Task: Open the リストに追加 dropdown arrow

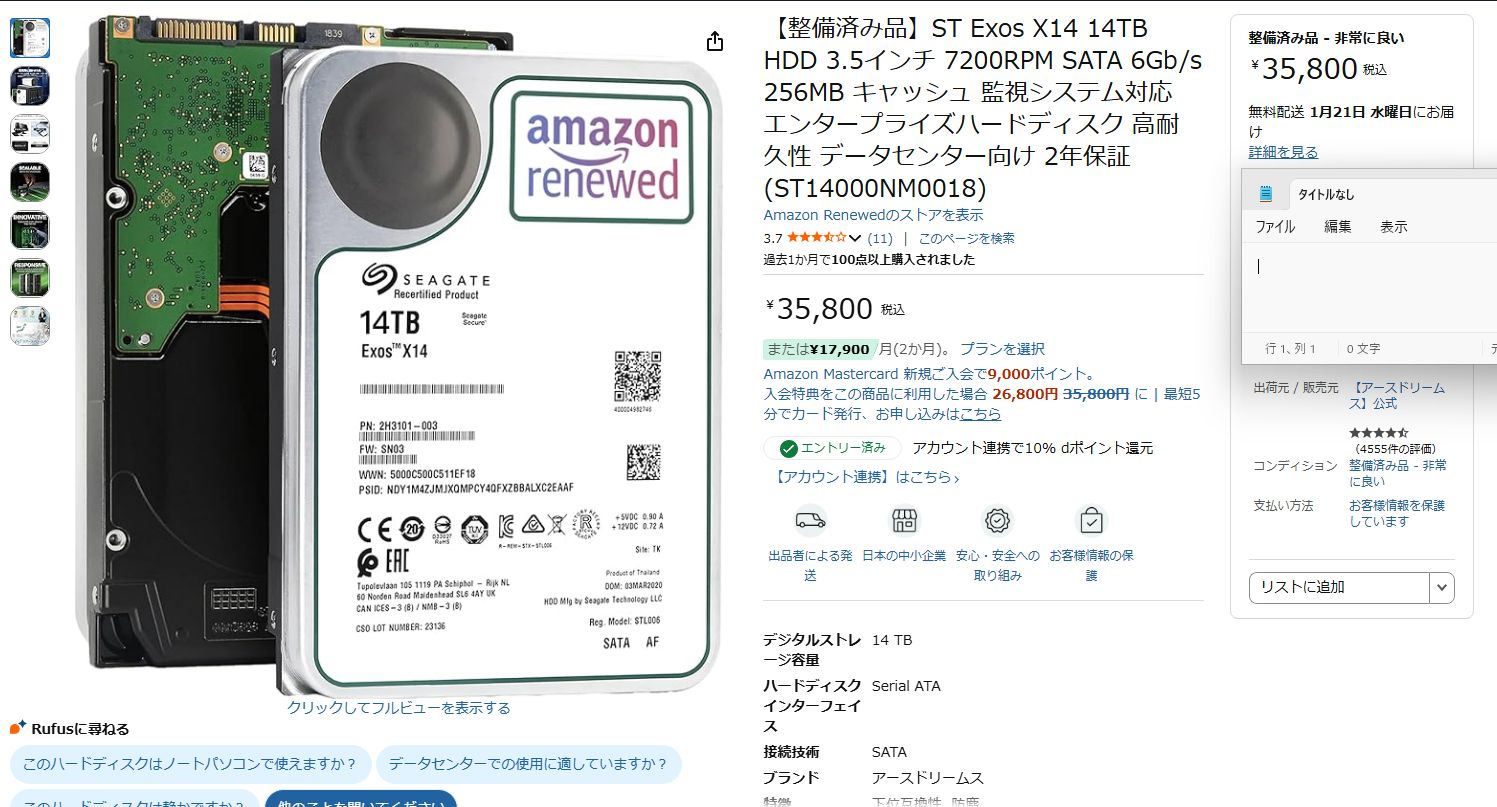Action: tap(1441, 587)
